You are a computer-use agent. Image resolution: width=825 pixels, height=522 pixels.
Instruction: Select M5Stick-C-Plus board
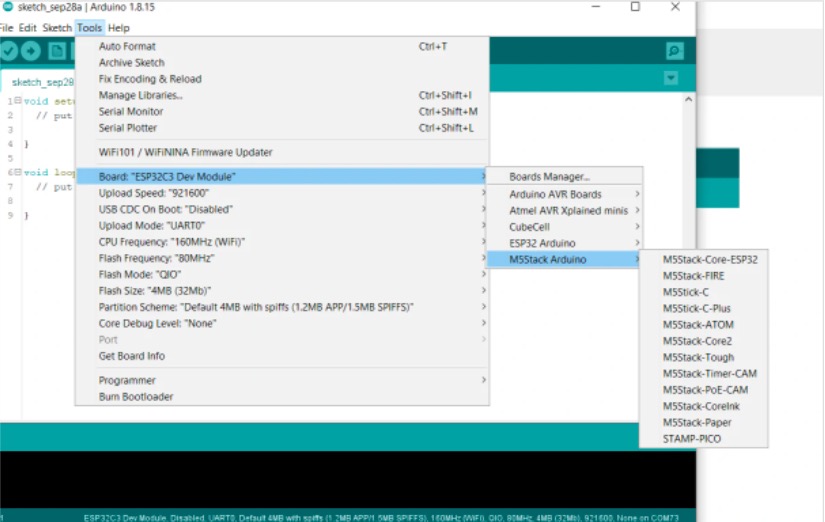[x=703, y=308]
